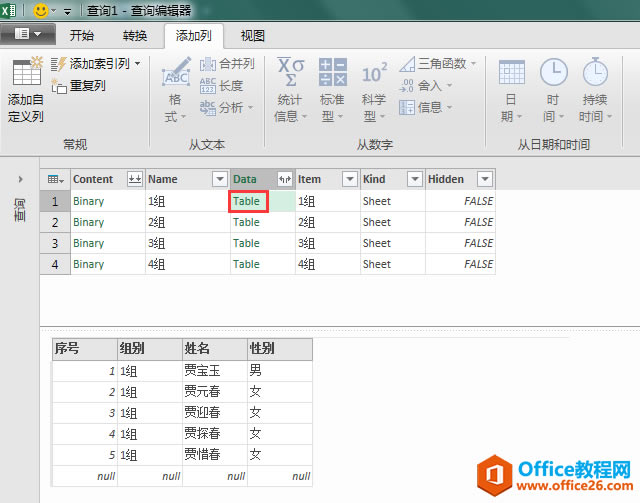Click the Binary link in row 1
Viewport: 640px width, 503px height.
89,201
